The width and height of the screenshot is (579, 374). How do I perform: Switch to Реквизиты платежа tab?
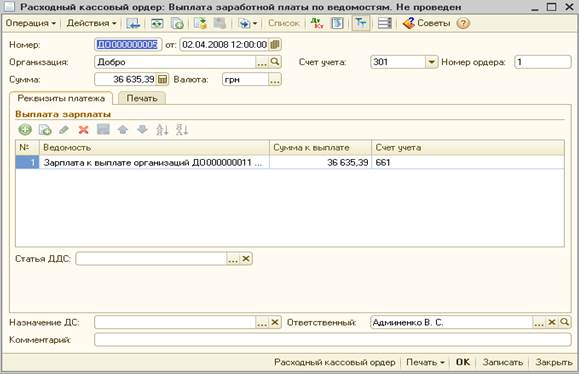[61, 99]
